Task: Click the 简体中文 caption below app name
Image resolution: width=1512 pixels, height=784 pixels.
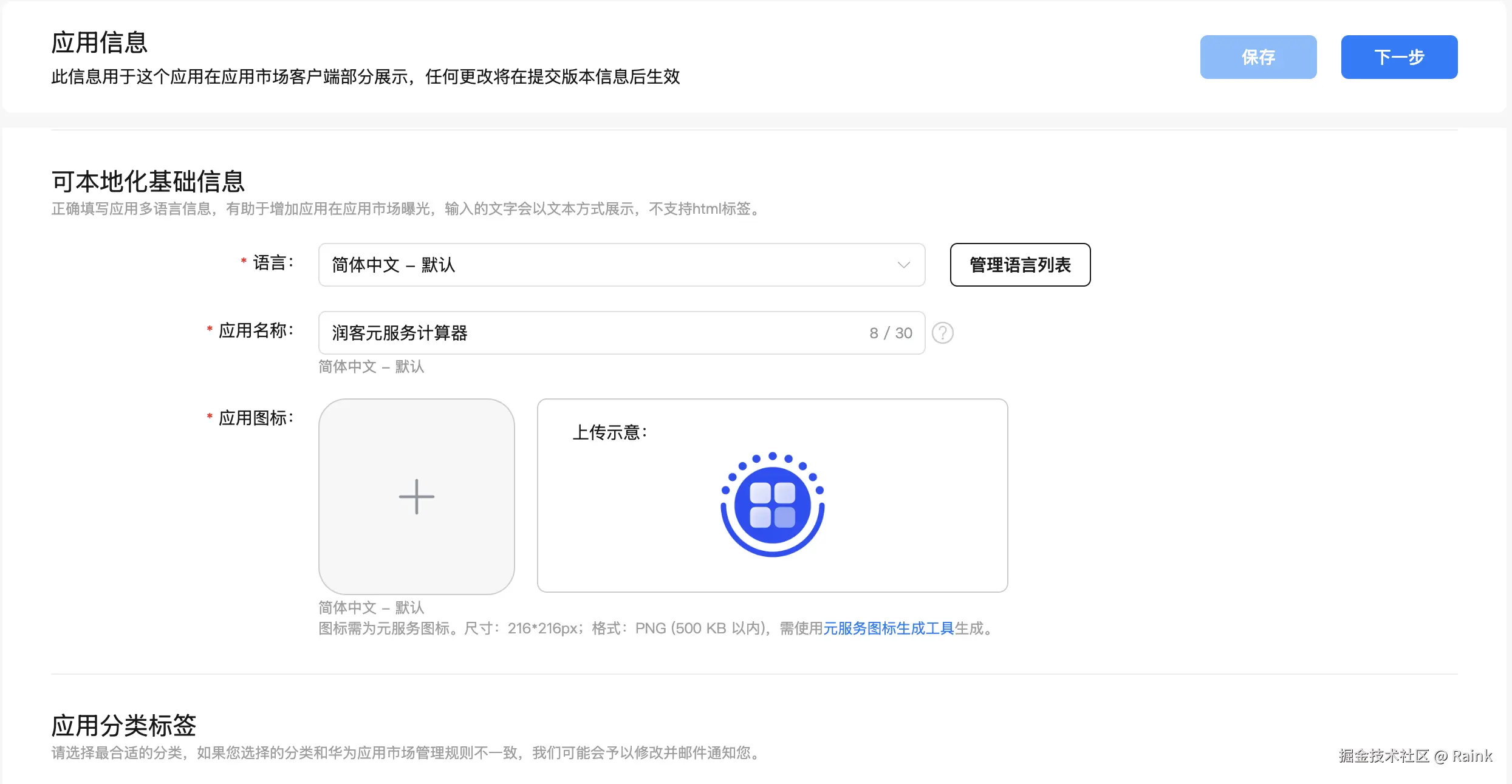Action: click(371, 367)
